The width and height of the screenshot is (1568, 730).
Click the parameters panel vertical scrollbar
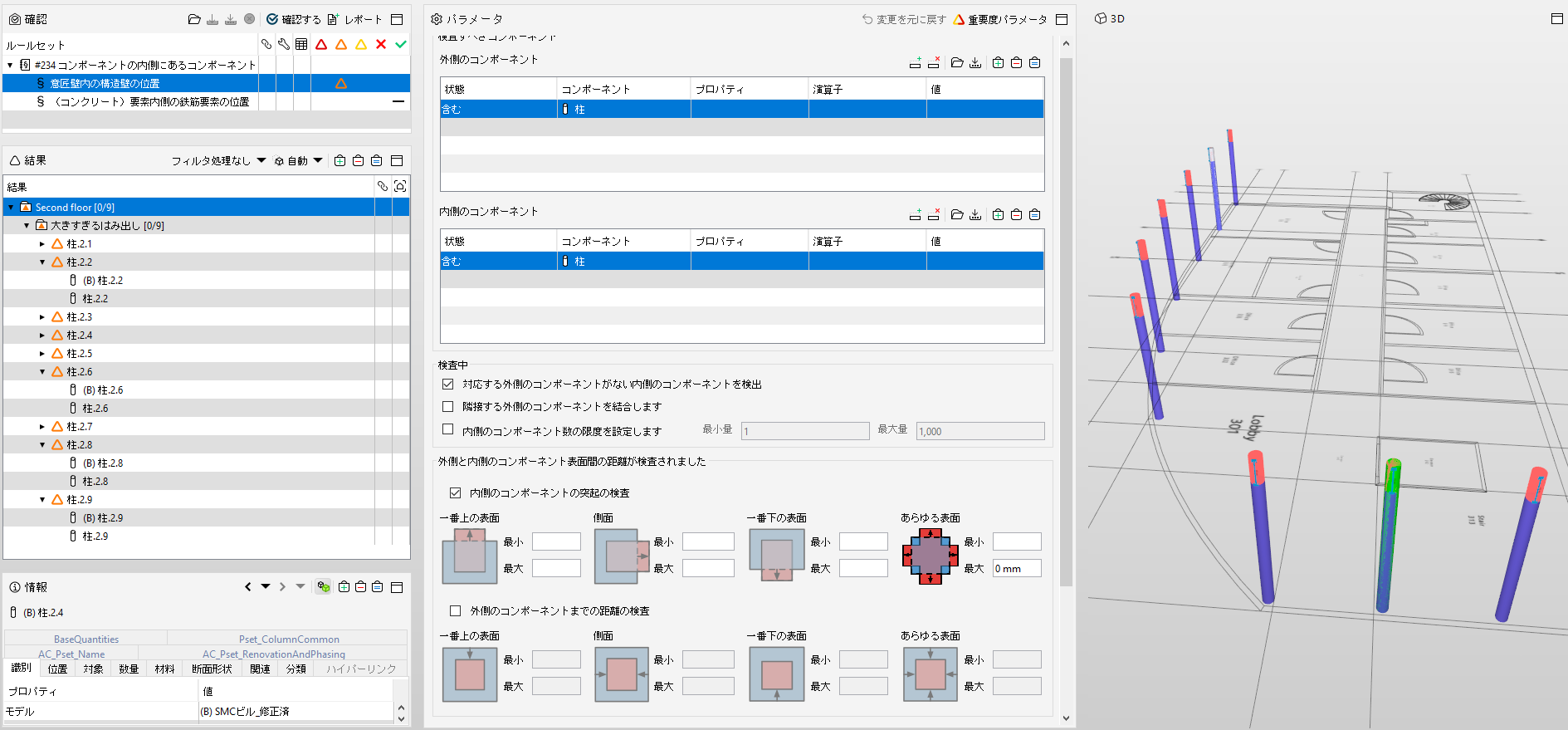[1066, 321]
